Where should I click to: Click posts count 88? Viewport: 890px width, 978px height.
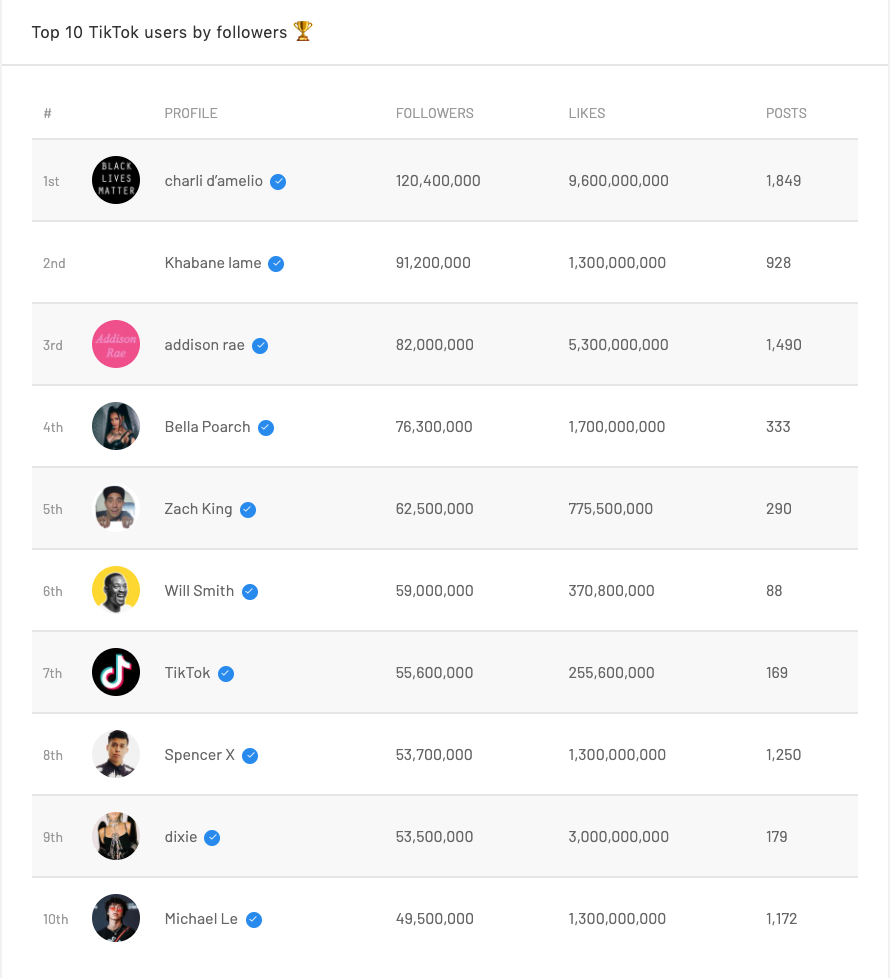coord(774,591)
